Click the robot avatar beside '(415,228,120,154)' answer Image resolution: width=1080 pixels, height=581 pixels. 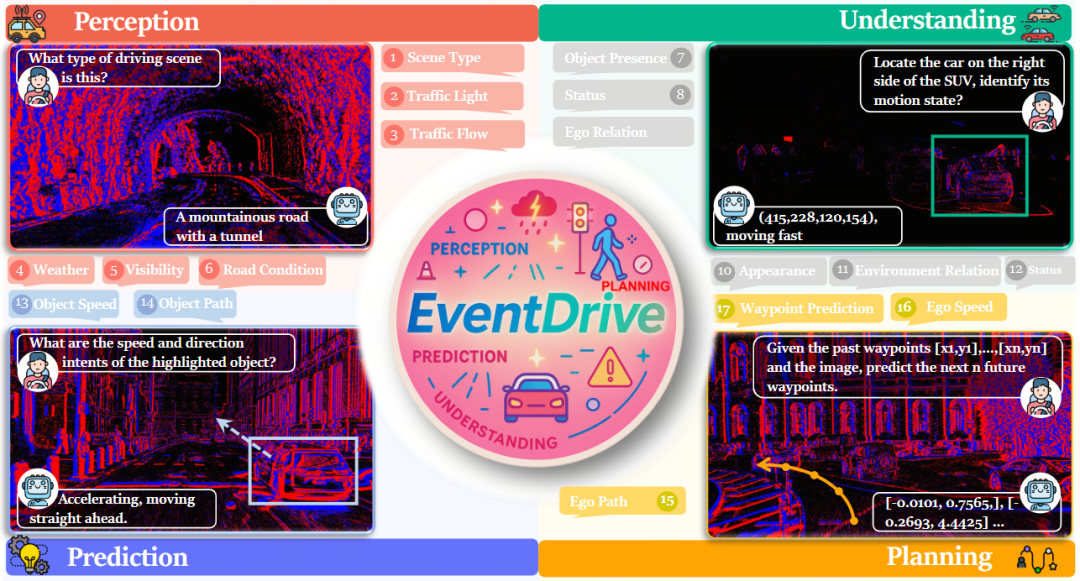[x=734, y=205]
